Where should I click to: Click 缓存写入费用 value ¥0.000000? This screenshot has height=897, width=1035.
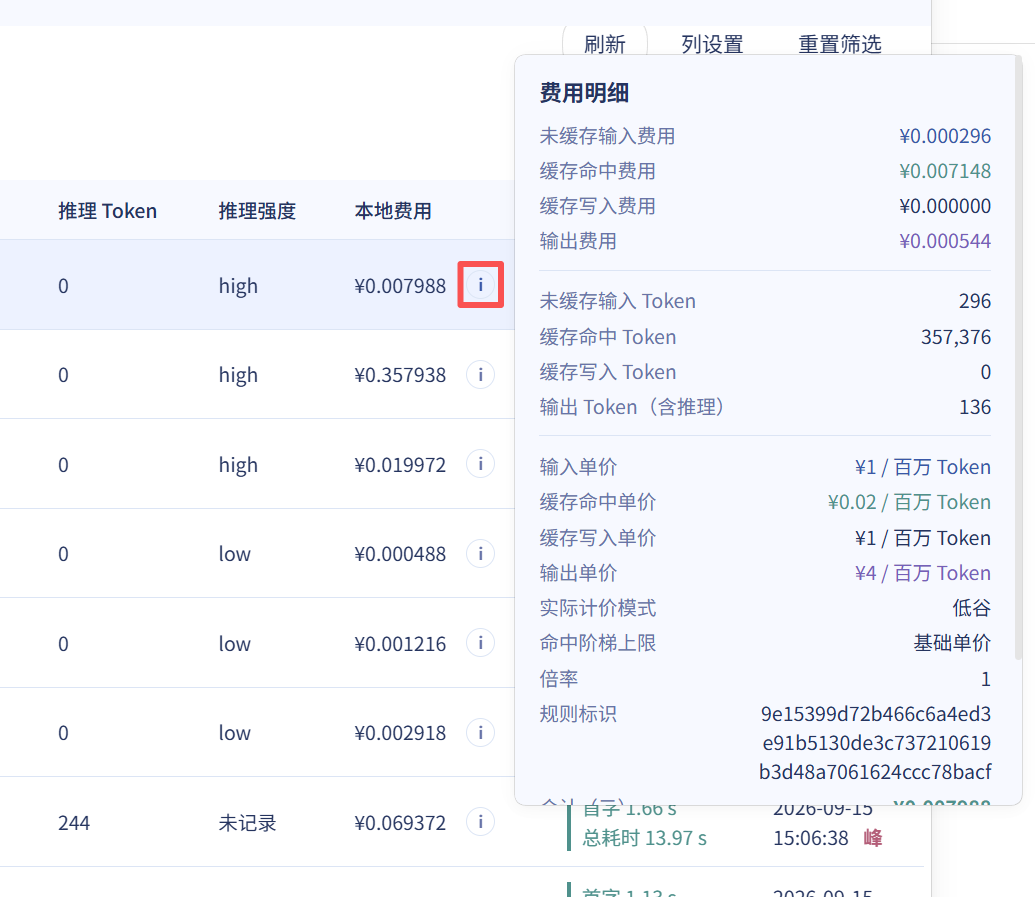tap(945, 206)
